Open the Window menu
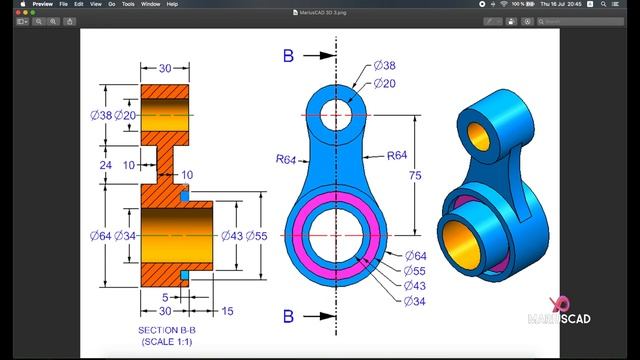 pyautogui.click(x=150, y=4)
